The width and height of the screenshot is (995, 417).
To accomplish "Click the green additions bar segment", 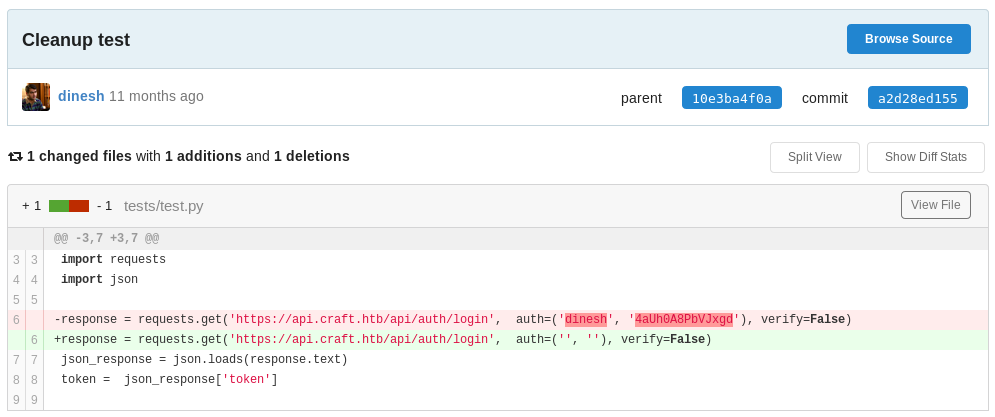I will tap(59, 206).
